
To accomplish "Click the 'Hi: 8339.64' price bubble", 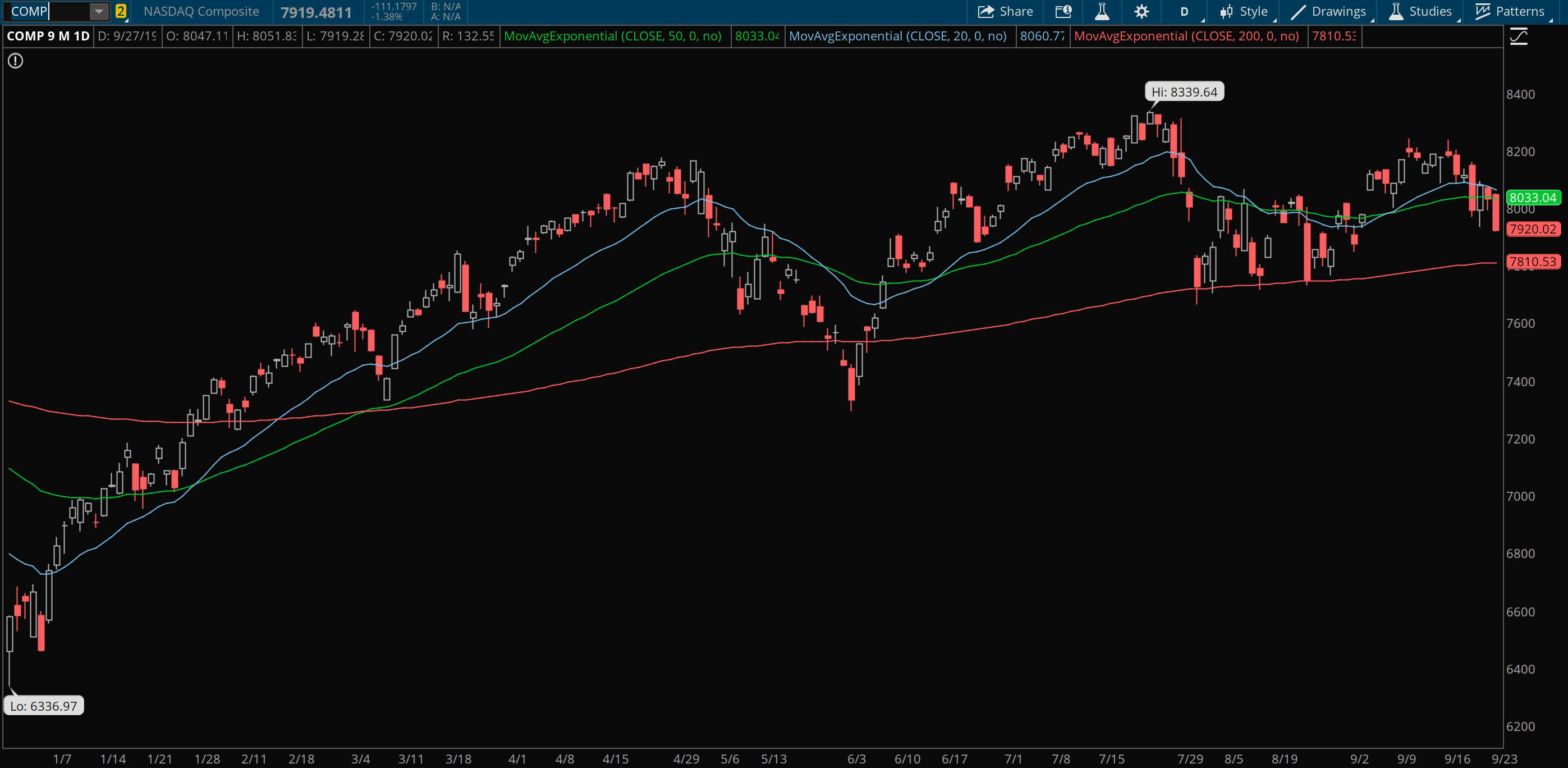I will tap(1184, 92).
